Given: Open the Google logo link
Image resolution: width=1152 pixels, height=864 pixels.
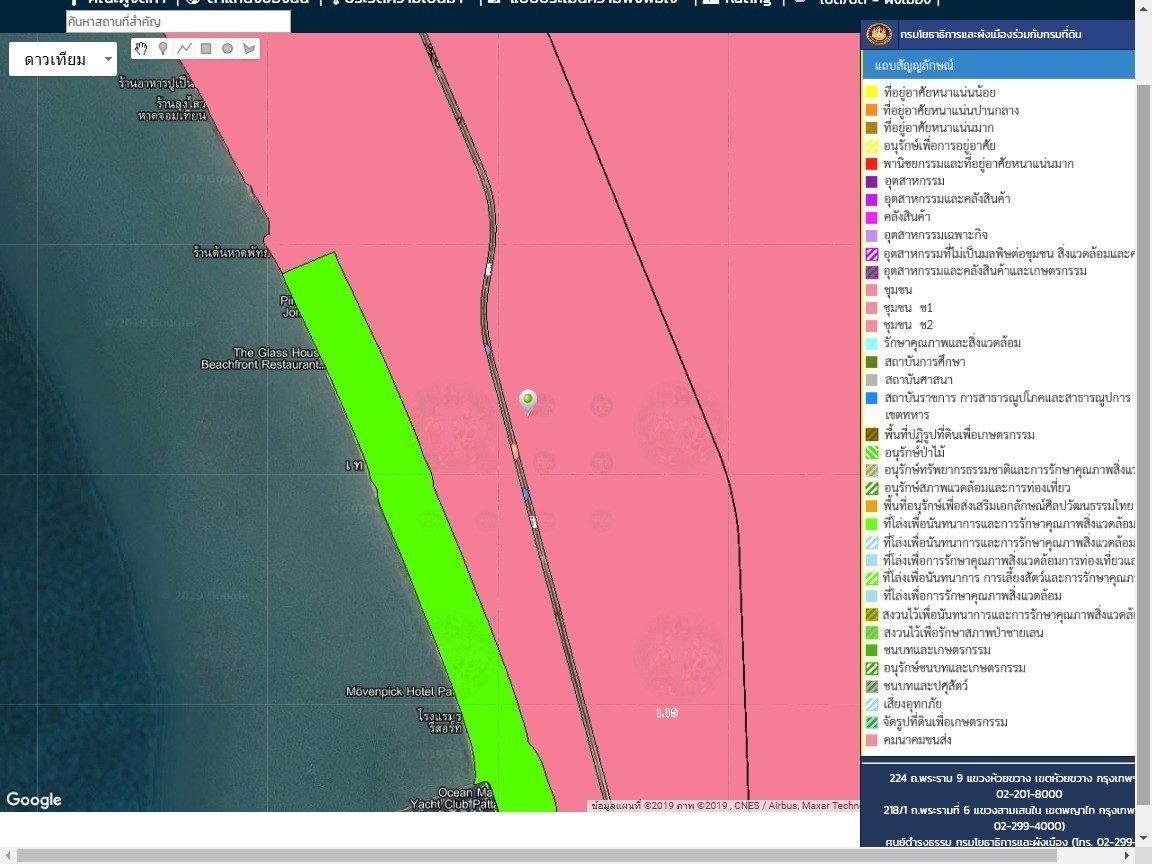Looking at the screenshot, I should 34,799.
